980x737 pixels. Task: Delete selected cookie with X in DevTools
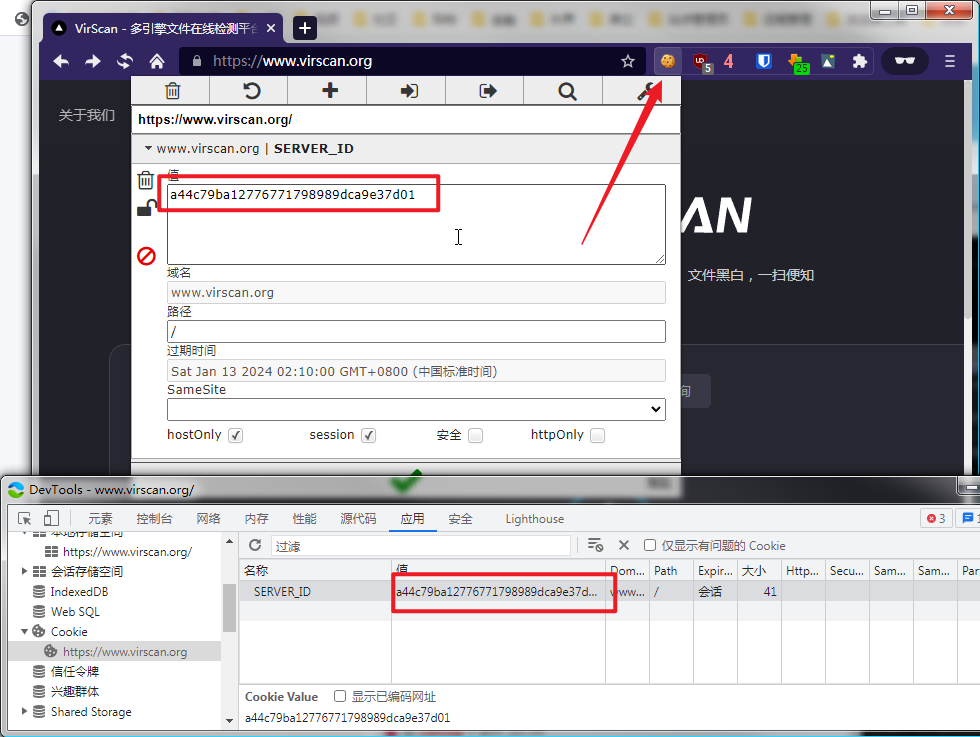click(x=624, y=545)
